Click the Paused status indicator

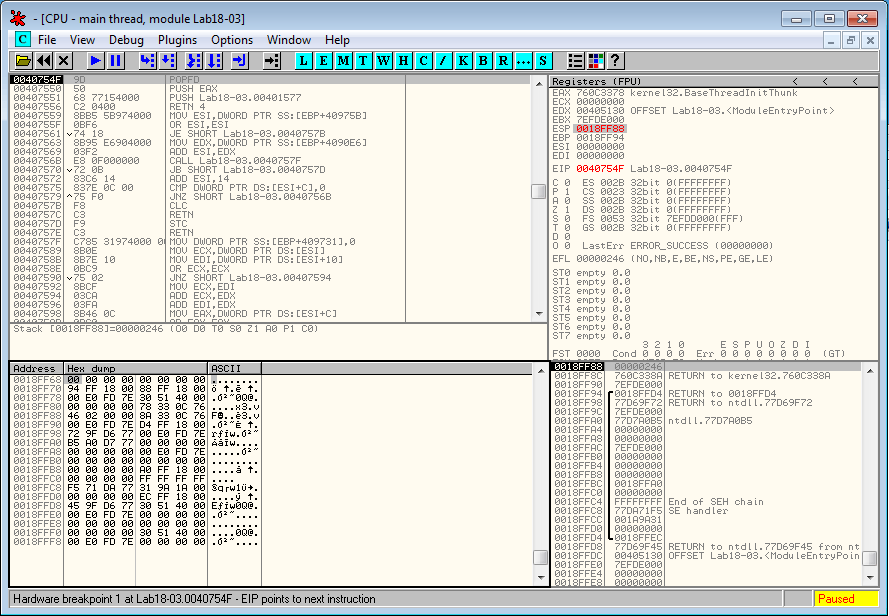pos(836,599)
